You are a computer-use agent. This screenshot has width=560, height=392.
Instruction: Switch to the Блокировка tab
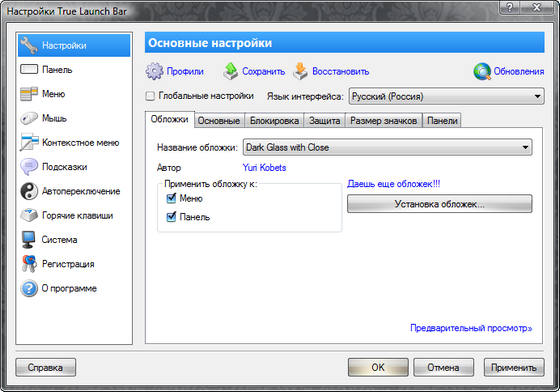coord(274,121)
